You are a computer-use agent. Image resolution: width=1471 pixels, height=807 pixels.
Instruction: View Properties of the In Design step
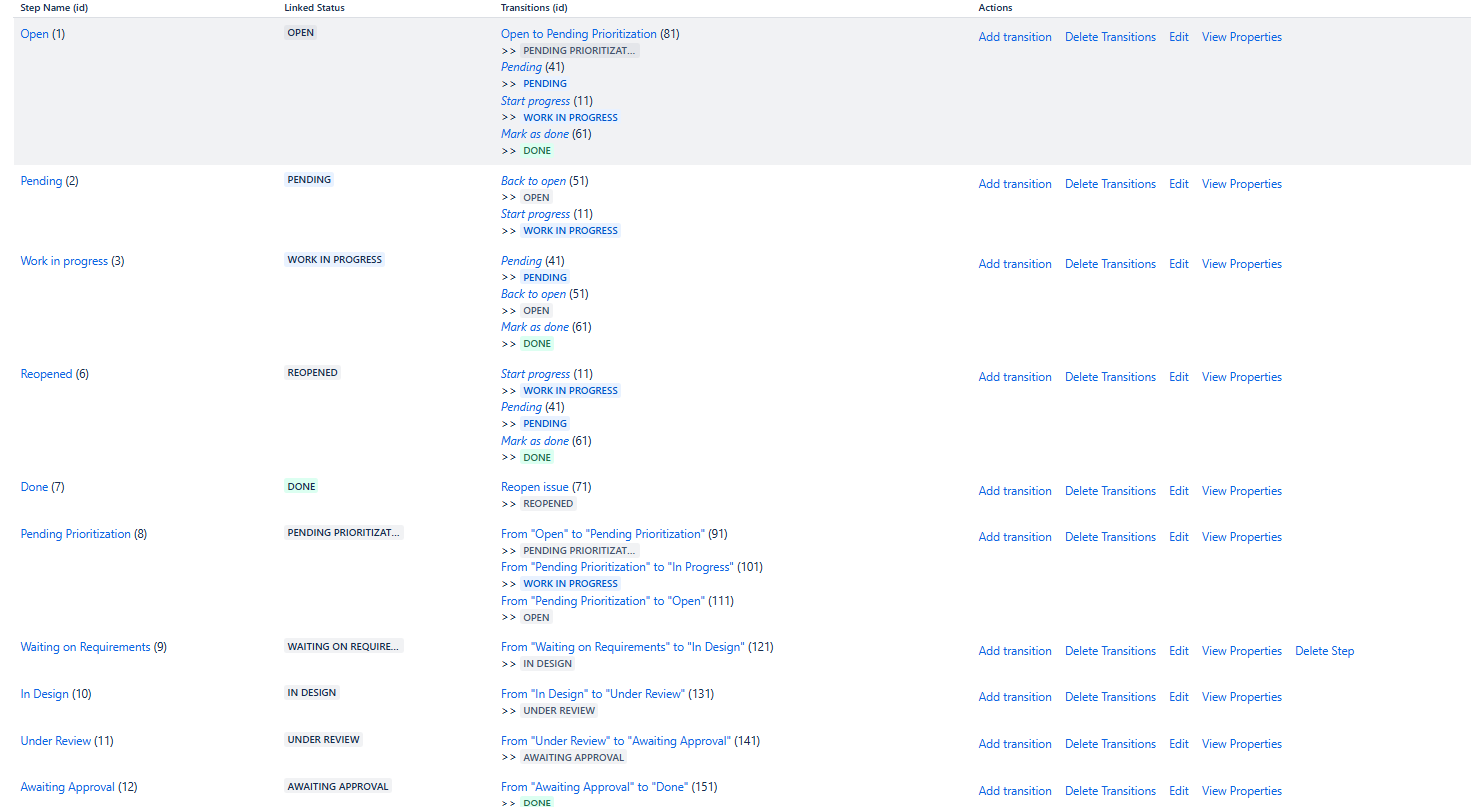coord(1242,697)
